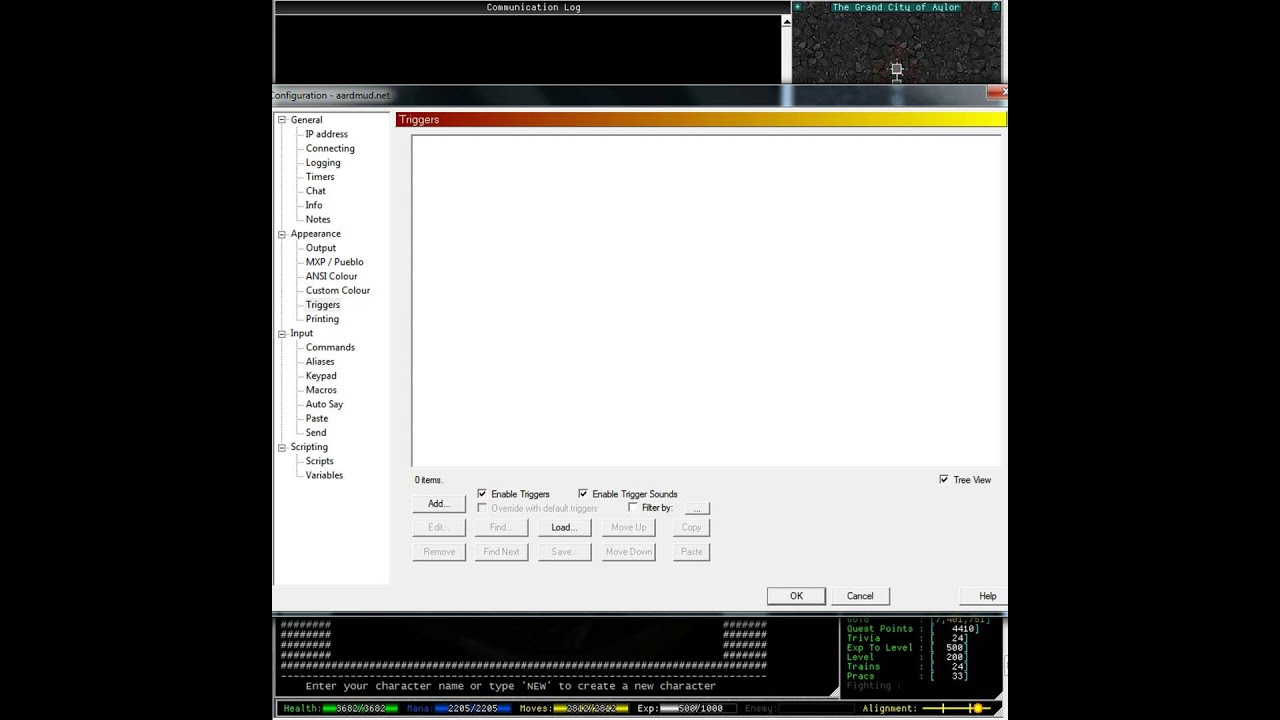Open the Notes page

[318, 219]
